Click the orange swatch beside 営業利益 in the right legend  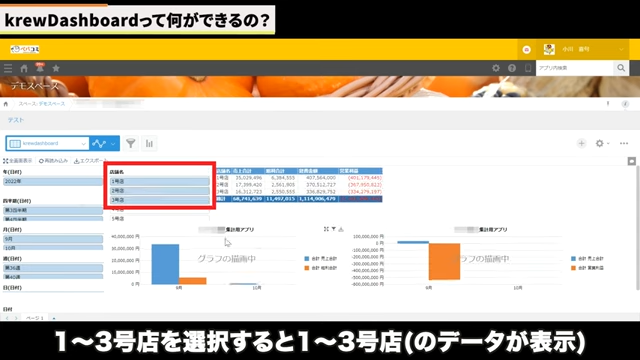point(573,268)
